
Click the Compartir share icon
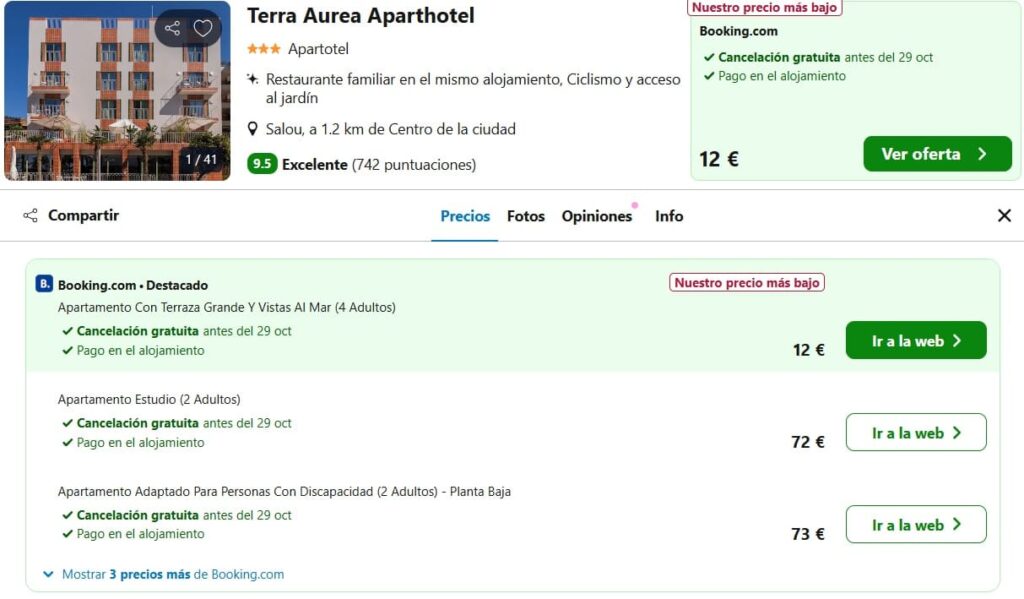[x=30, y=216]
